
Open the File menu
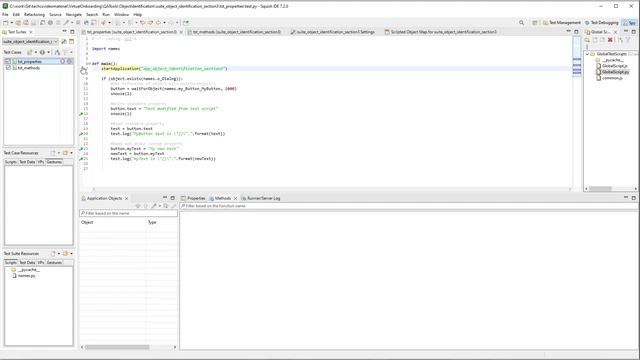(x=5, y=14)
